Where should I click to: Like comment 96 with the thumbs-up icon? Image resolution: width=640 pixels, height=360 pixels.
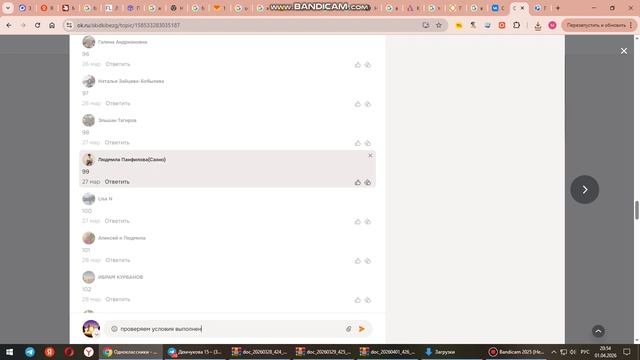pos(358,64)
